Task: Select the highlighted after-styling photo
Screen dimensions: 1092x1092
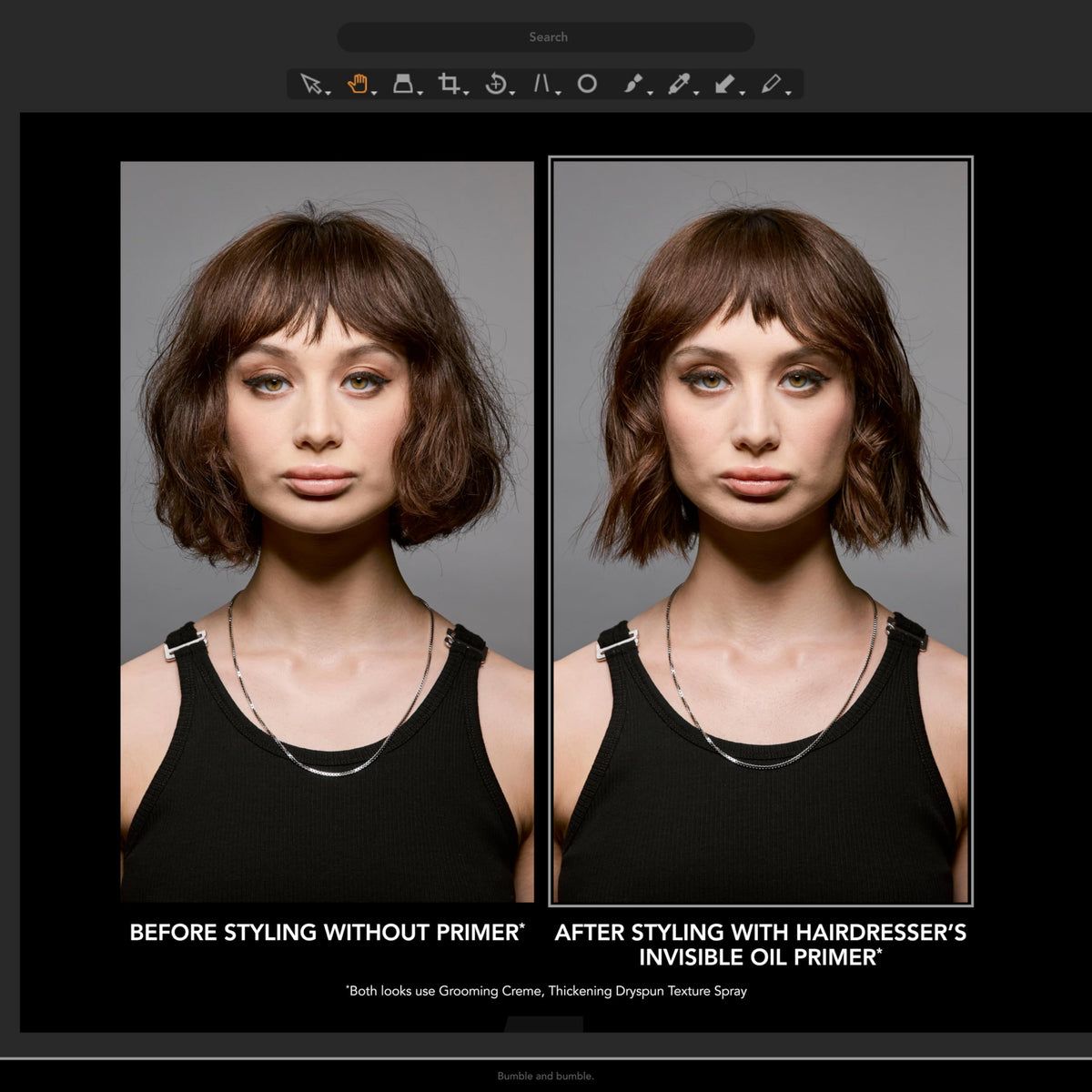Action: pyautogui.click(x=761, y=531)
